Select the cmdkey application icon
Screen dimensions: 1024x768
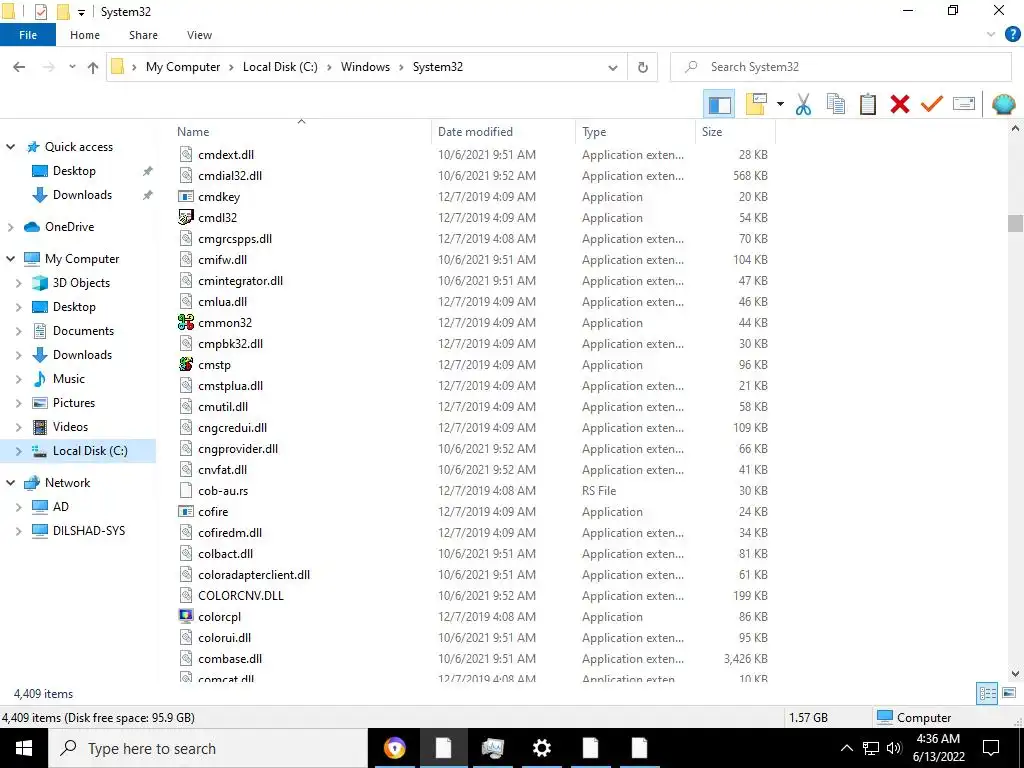[x=186, y=197]
